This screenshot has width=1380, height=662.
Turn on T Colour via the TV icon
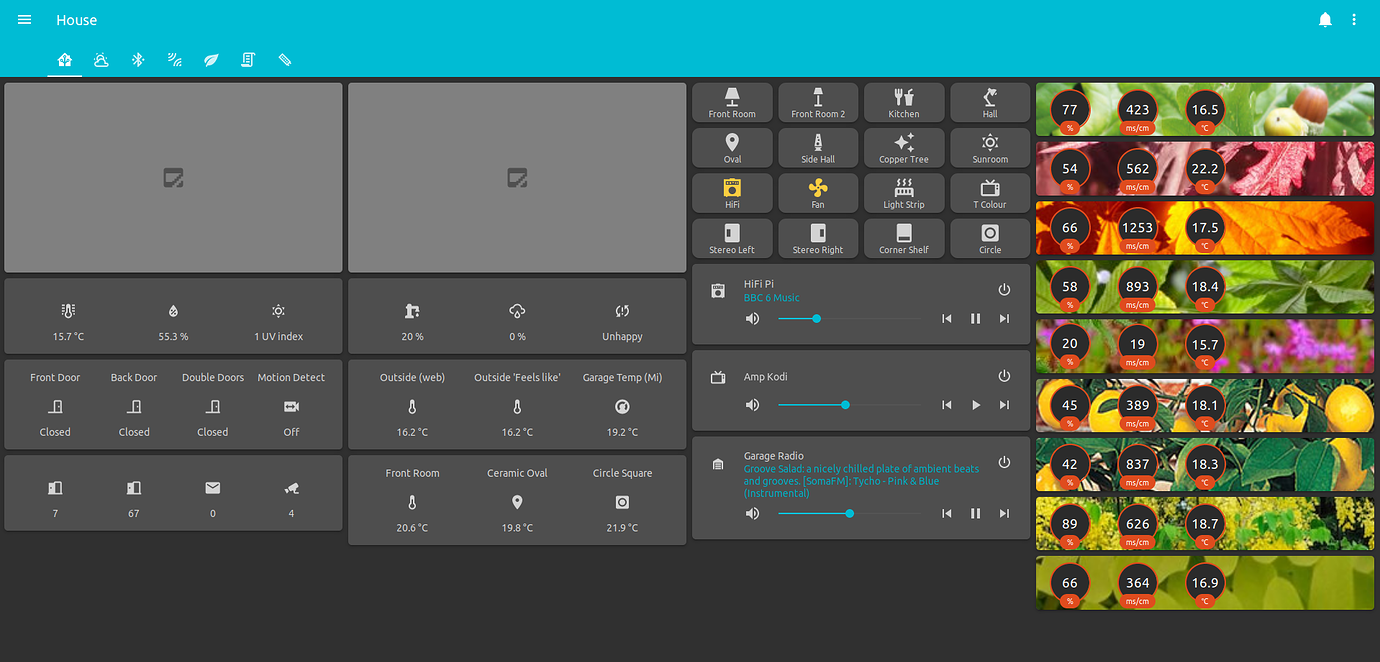(990, 186)
